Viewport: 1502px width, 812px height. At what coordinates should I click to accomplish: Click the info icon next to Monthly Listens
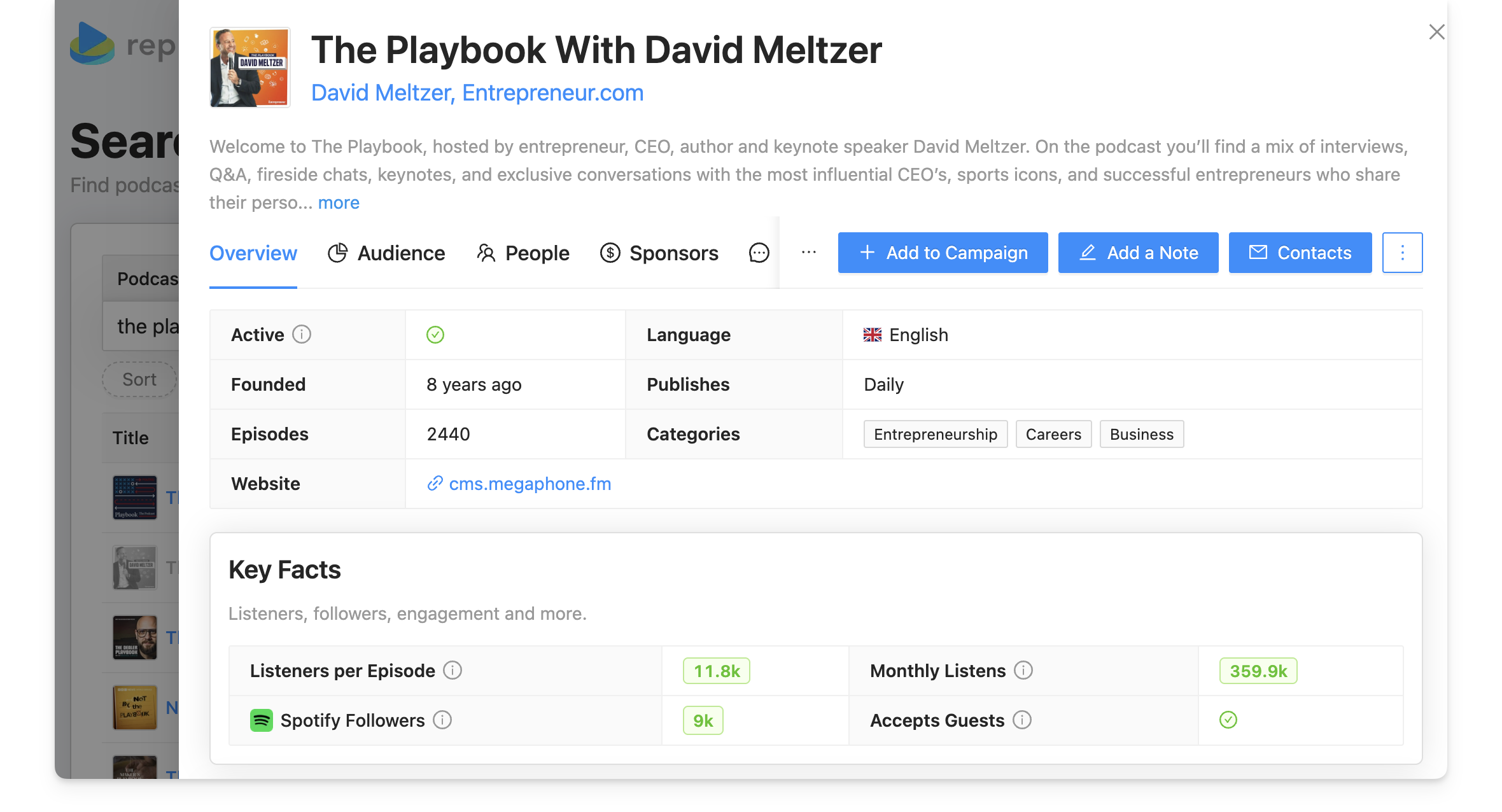pyautogui.click(x=1023, y=670)
